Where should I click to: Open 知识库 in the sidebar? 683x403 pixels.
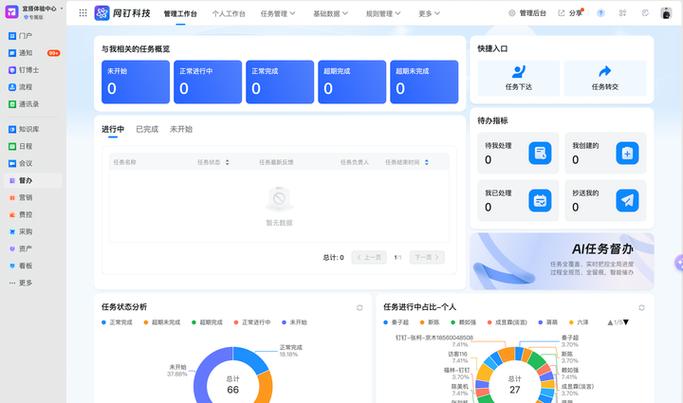click(x=24, y=129)
